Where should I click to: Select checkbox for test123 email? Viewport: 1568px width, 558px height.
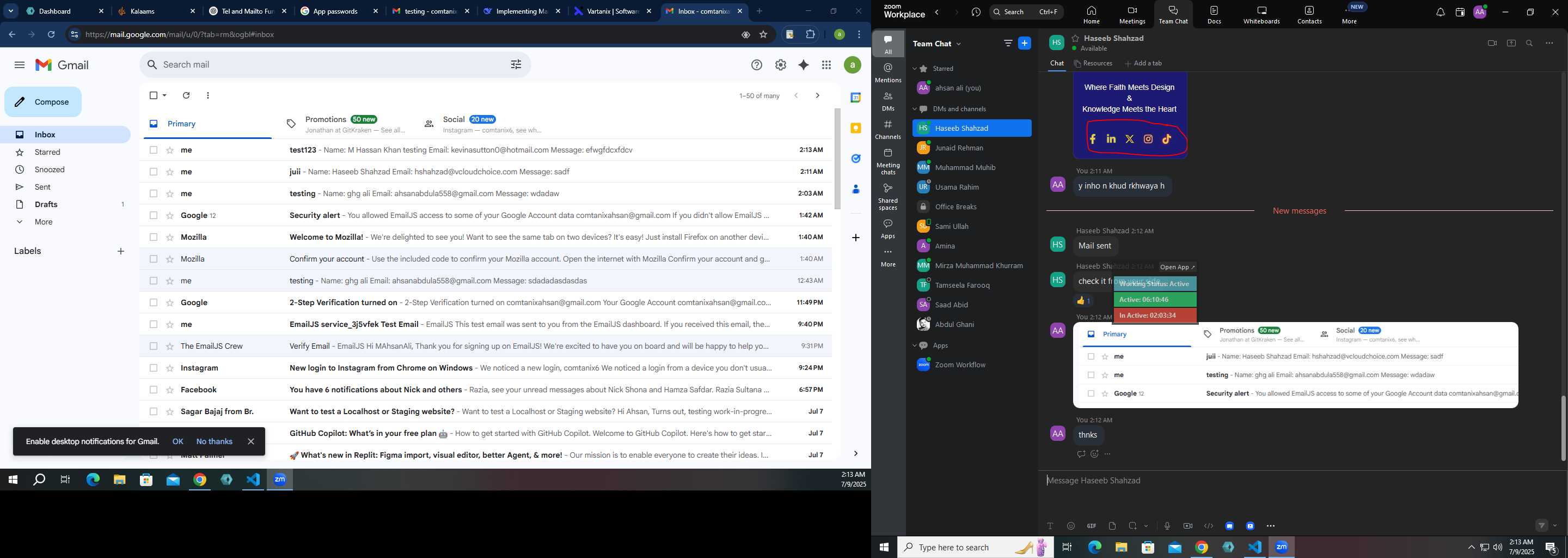click(x=154, y=150)
